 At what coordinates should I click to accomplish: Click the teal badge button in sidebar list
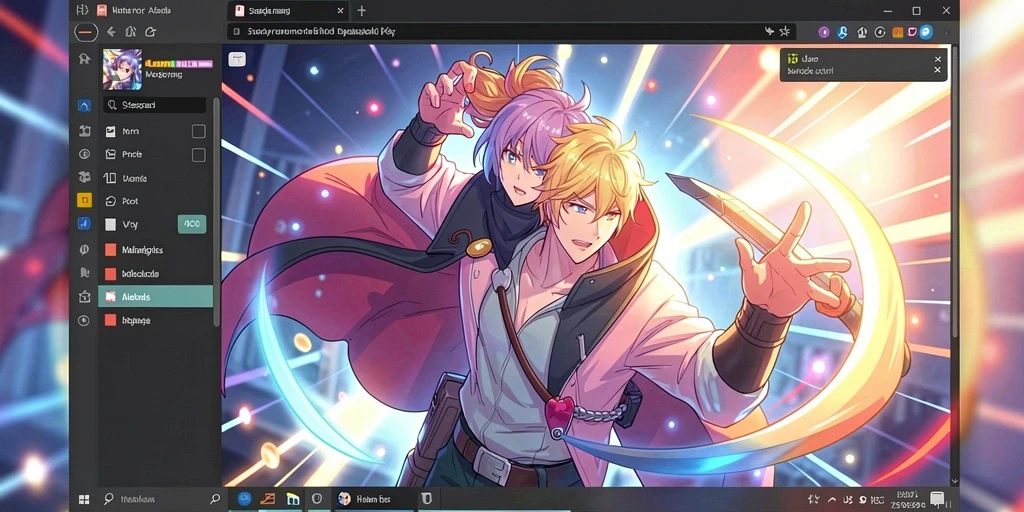[x=192, y=224]
